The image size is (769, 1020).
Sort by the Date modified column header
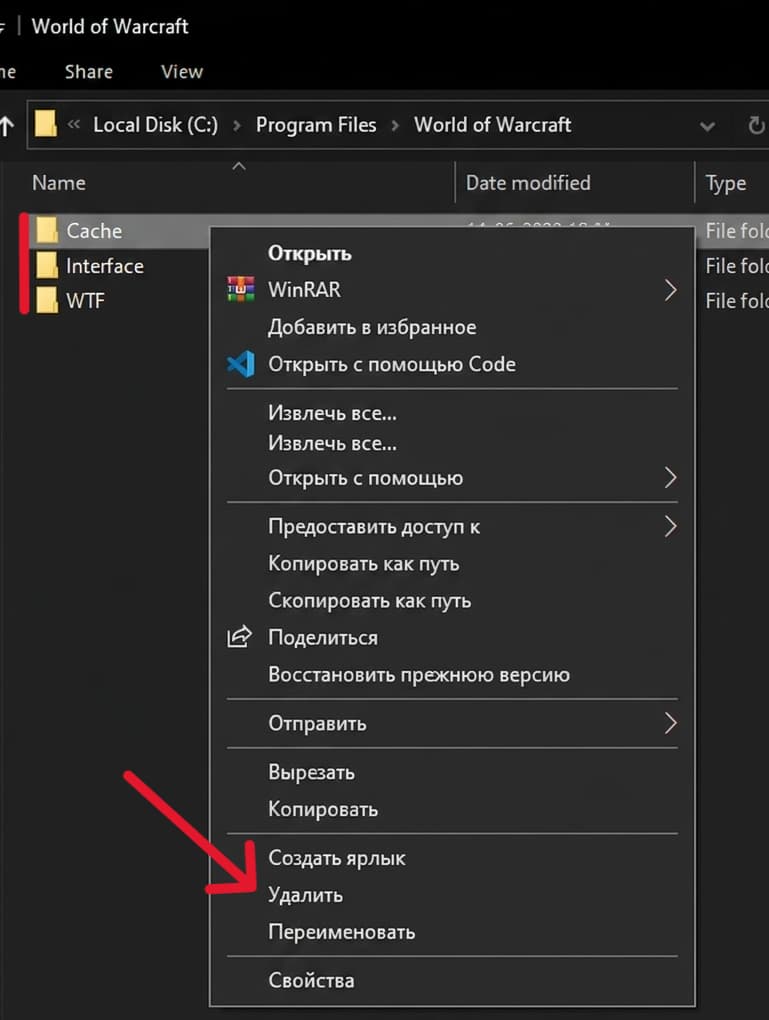click(x=528, y=183)
